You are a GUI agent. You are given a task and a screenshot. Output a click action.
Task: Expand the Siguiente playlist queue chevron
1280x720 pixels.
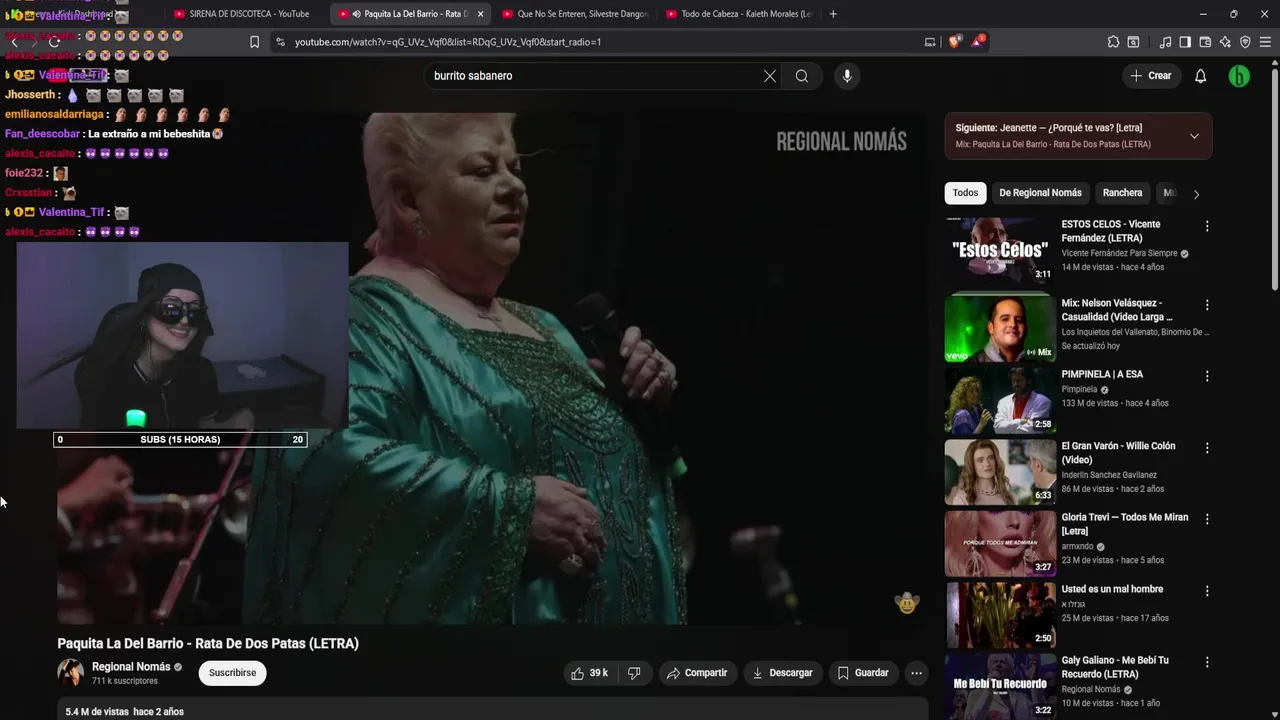click(1194, 136)
